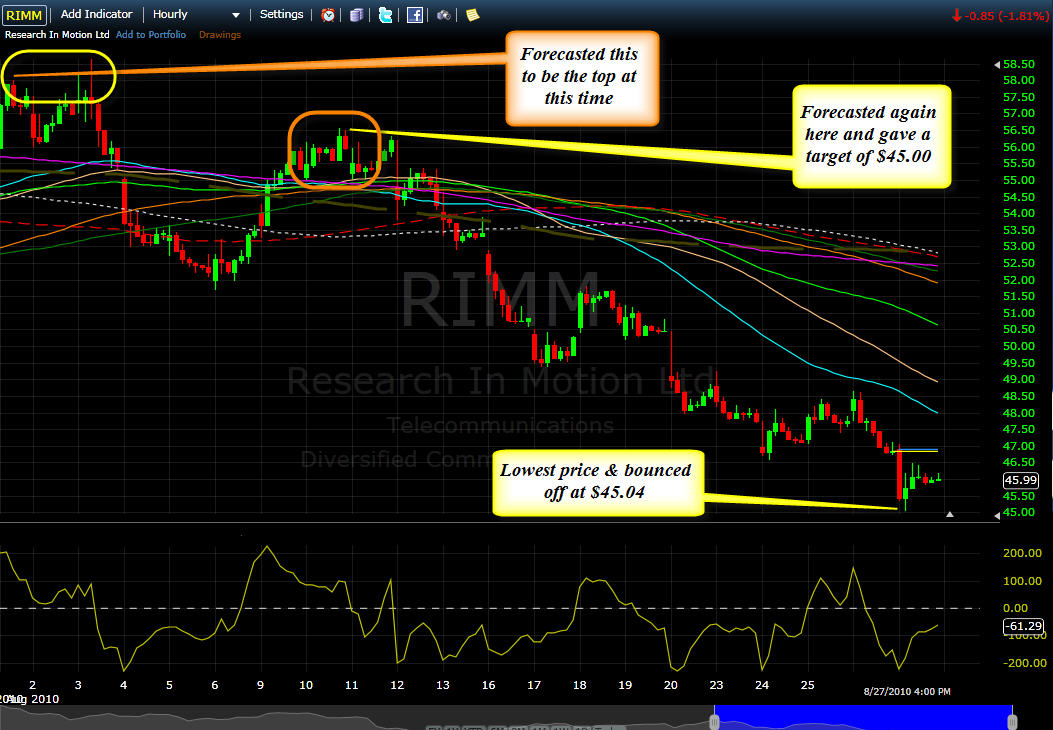Click the RIMM ticker symbol box
The width and height of the screenshot is (1053, 730).
[x=24, y=15]
